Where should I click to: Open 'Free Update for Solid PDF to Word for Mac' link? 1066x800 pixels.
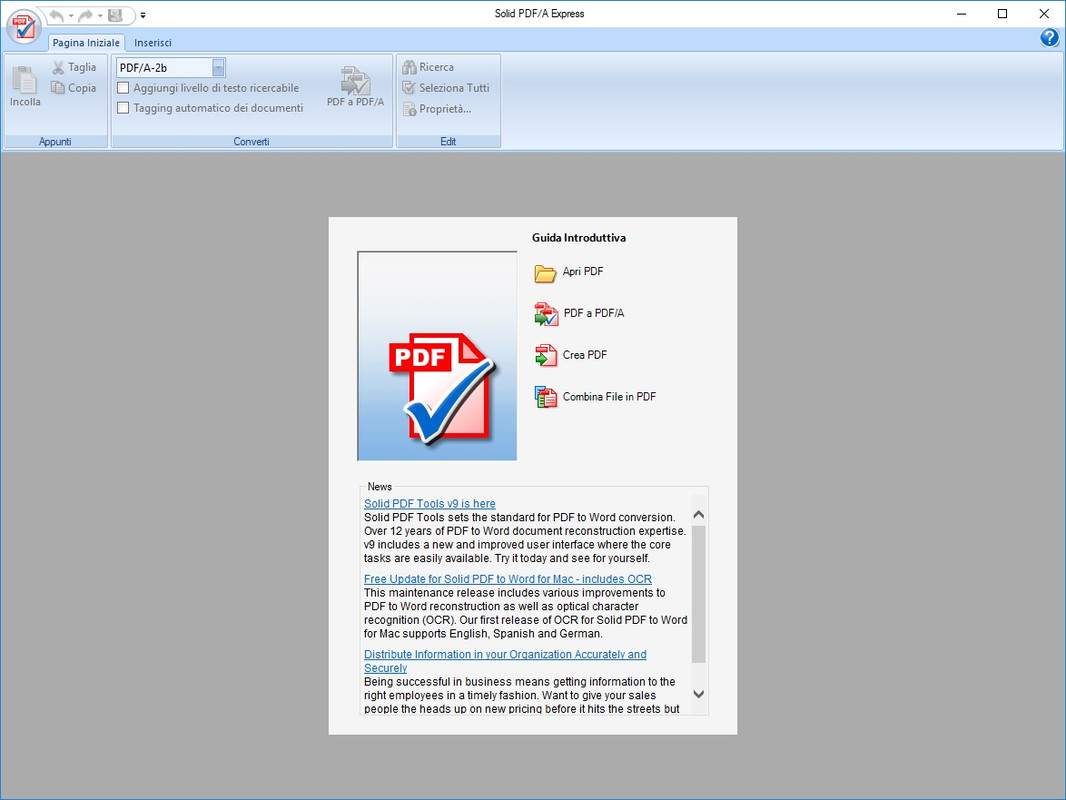508,579
